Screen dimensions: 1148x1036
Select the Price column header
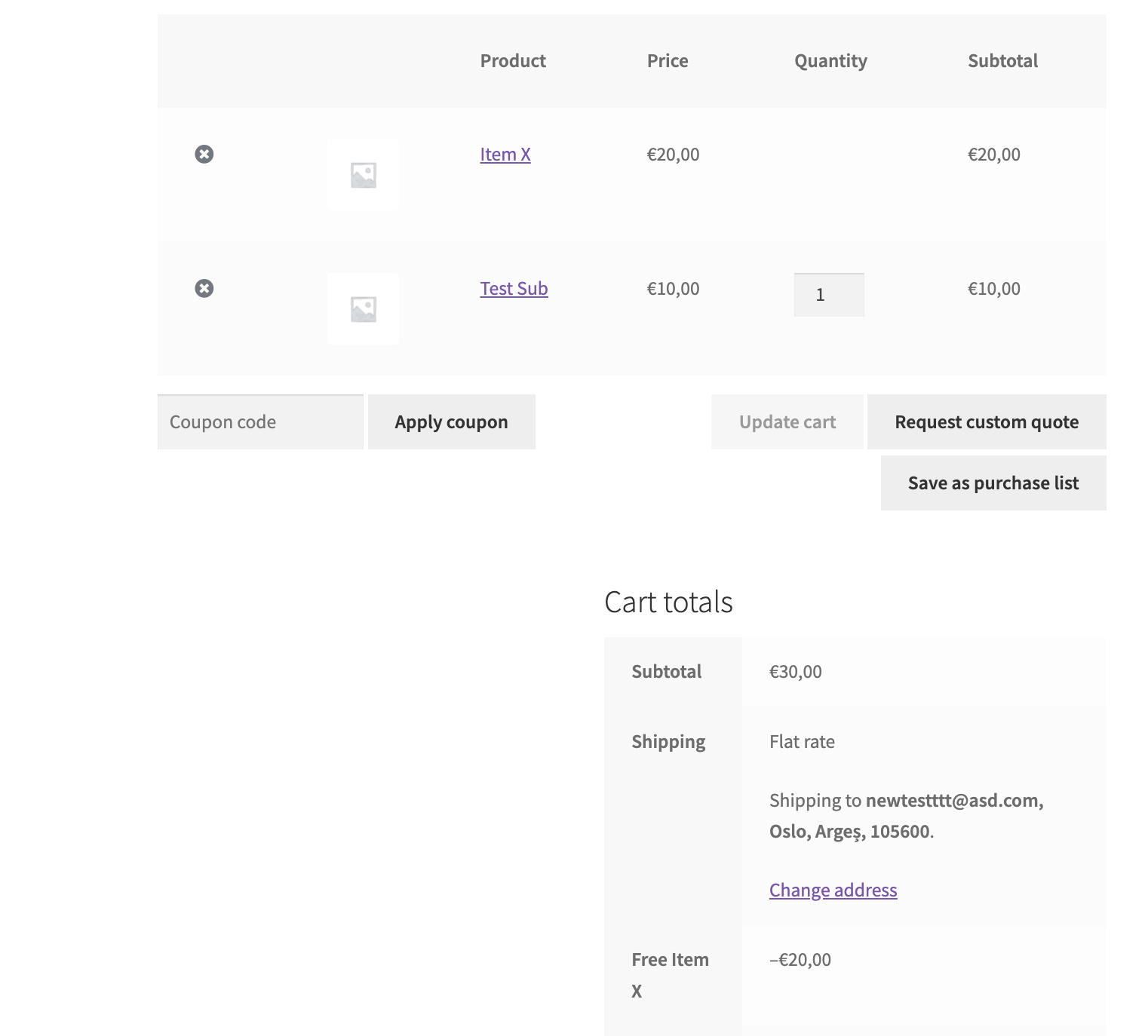click(x=668, y=61)
